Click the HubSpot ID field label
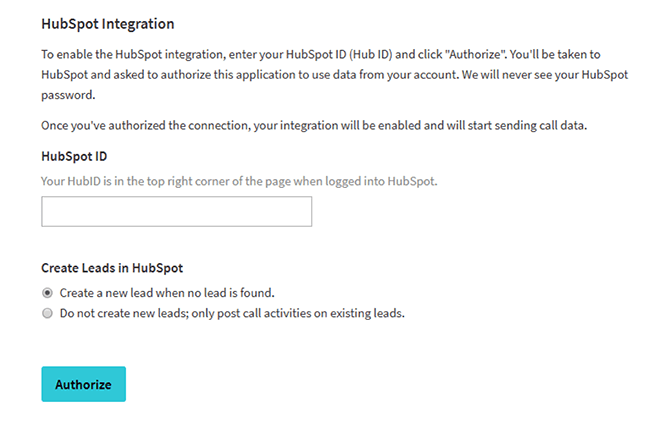The height and width of the screenshot is (425, 650). pyautogui.click(x=74, y=156)
